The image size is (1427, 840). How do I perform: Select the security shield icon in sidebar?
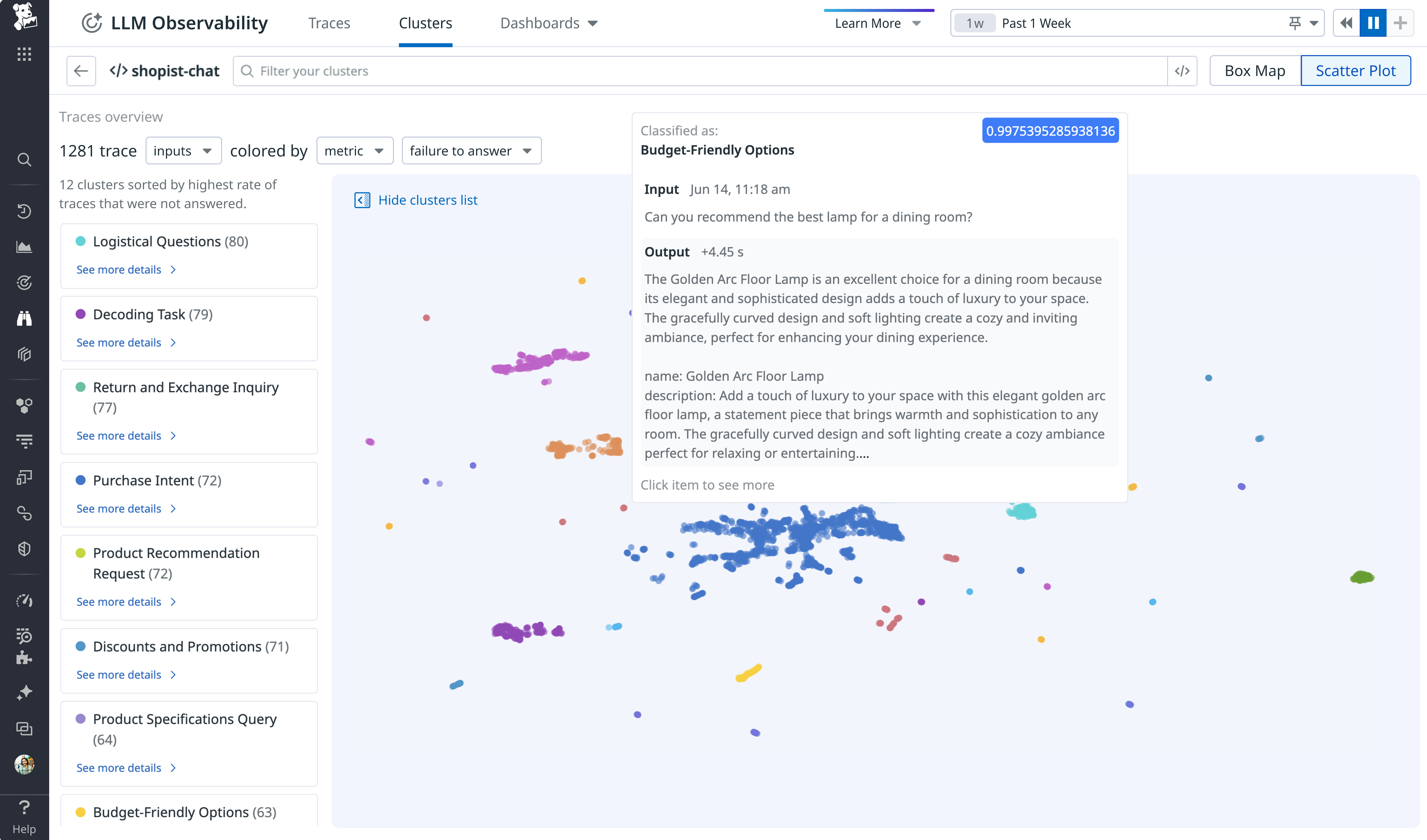coord(24,548)
